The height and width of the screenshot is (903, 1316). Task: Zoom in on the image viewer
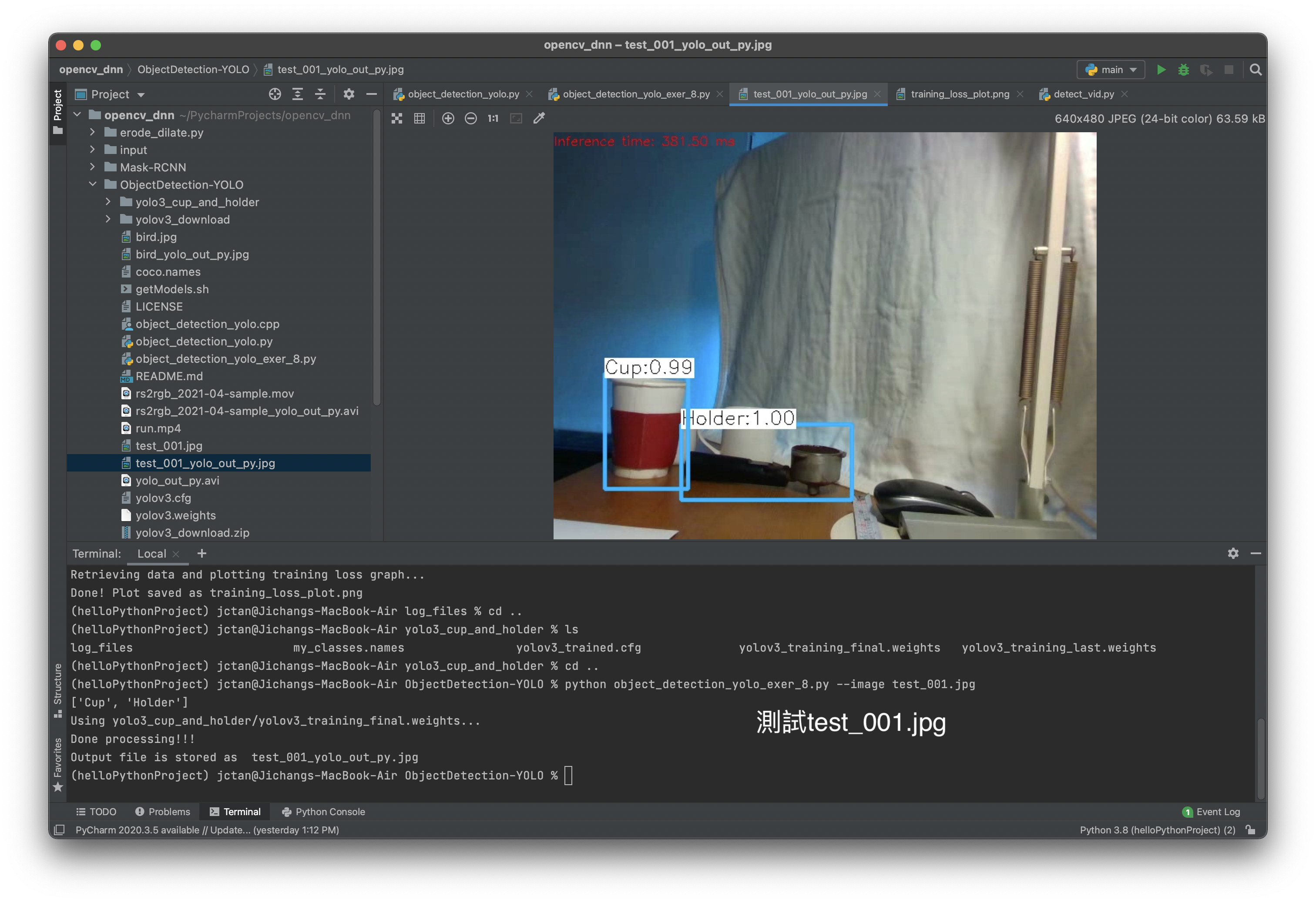[x=448, y=118]
